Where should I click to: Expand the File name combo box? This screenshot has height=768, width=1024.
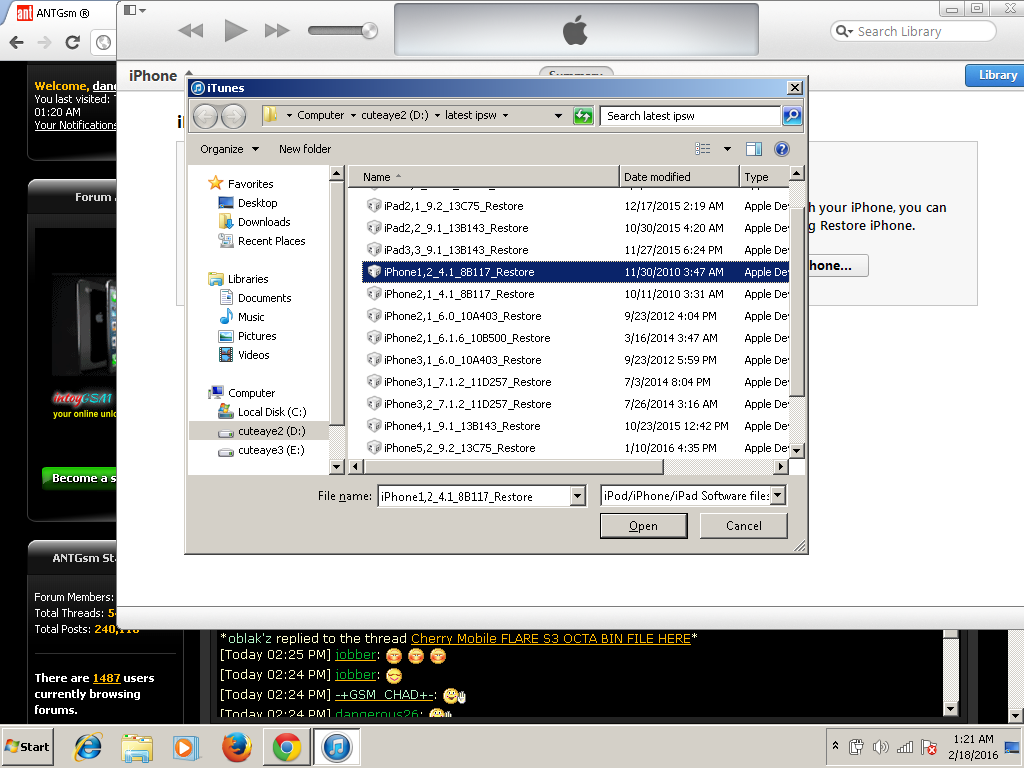pos(577,496)
